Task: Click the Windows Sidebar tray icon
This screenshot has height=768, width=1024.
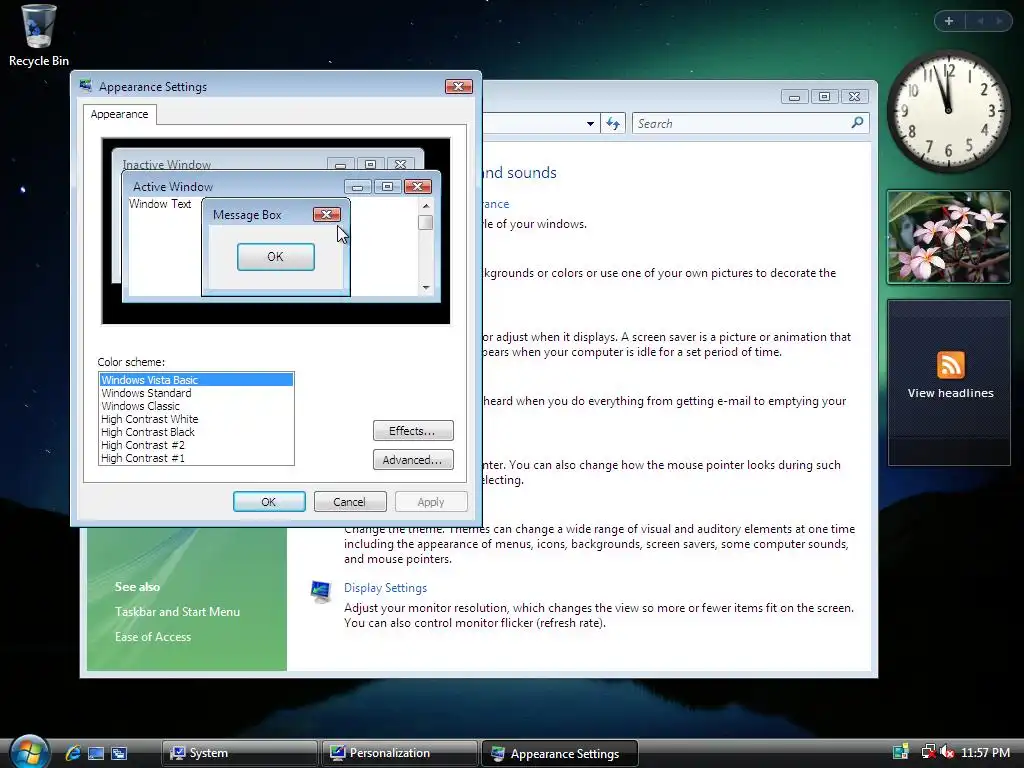Action: [901, 752]
